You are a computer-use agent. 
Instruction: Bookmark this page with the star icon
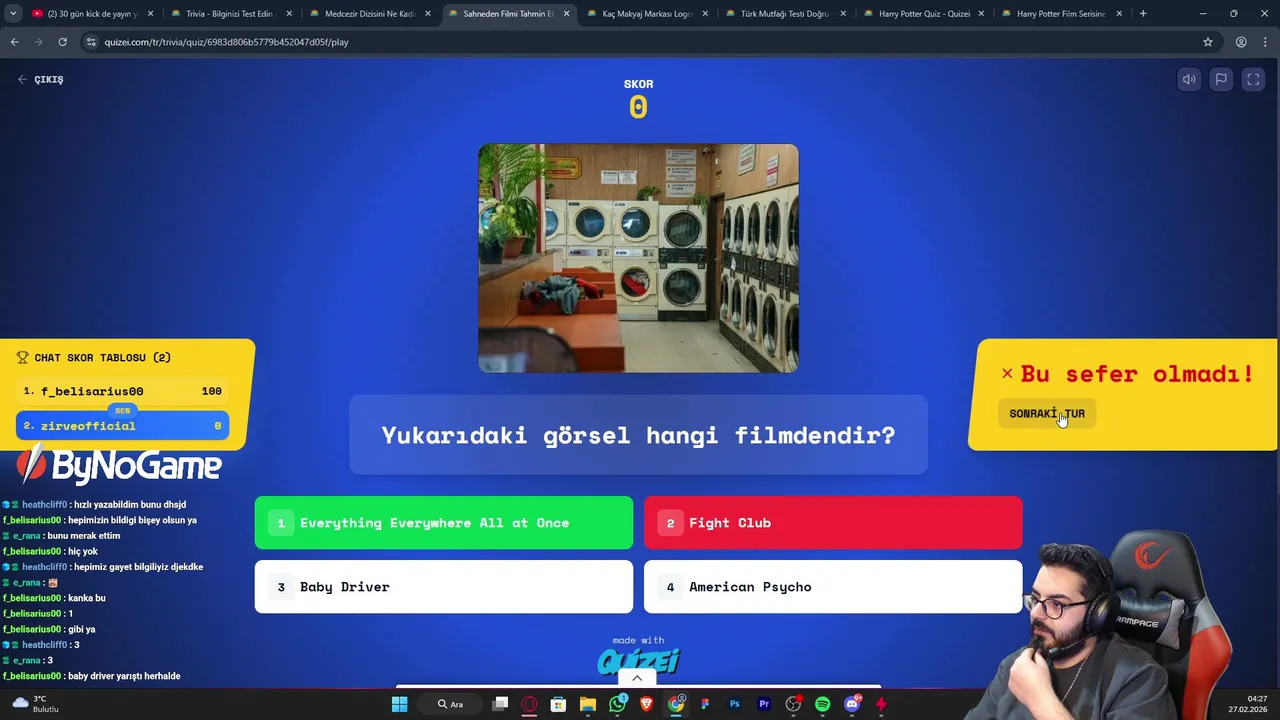click(x=1208, y=42)
